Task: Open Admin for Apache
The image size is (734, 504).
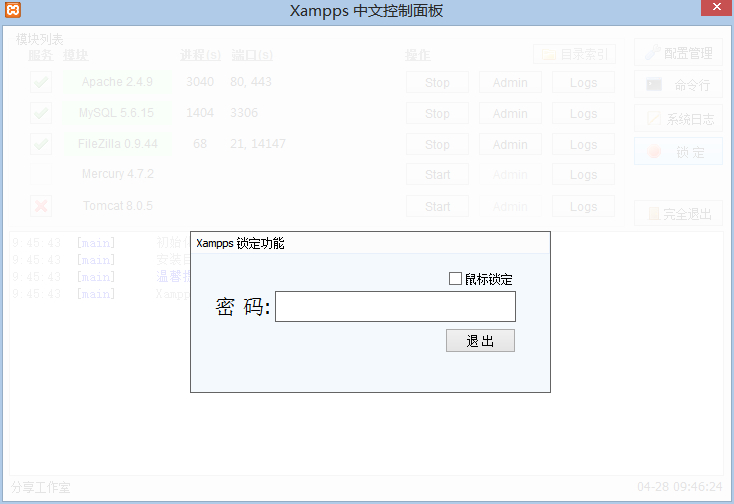Action: (x=510, y=82)
